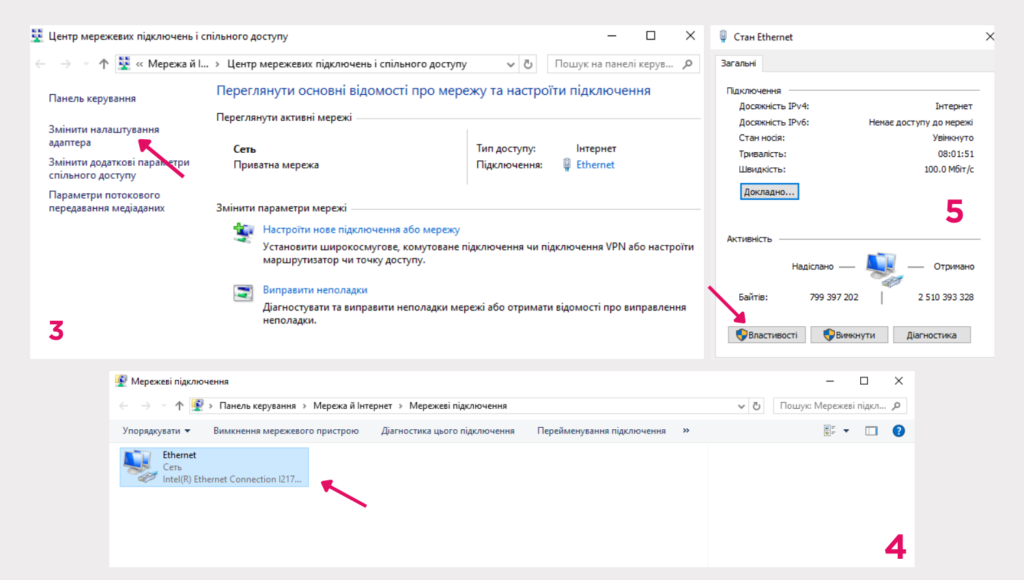Refresh the Network and Sharing Center address bar
This screenshot has height=580, width=1024.
click(x=528, y=64)
